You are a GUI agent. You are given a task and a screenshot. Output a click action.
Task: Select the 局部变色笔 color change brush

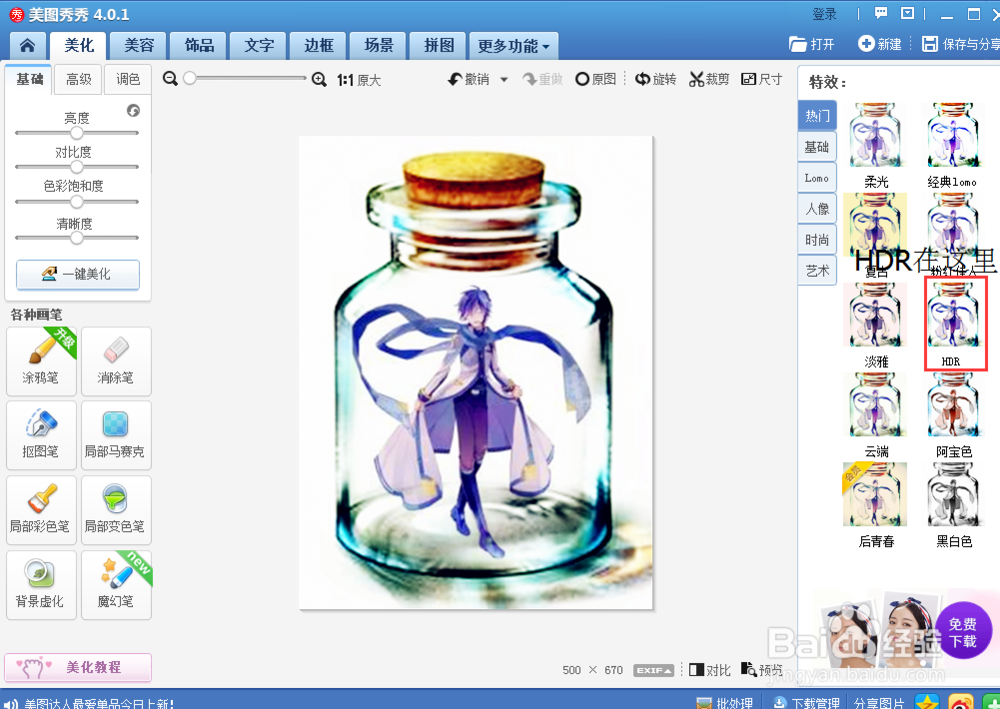pyautogui.click(x=116, y=510)
